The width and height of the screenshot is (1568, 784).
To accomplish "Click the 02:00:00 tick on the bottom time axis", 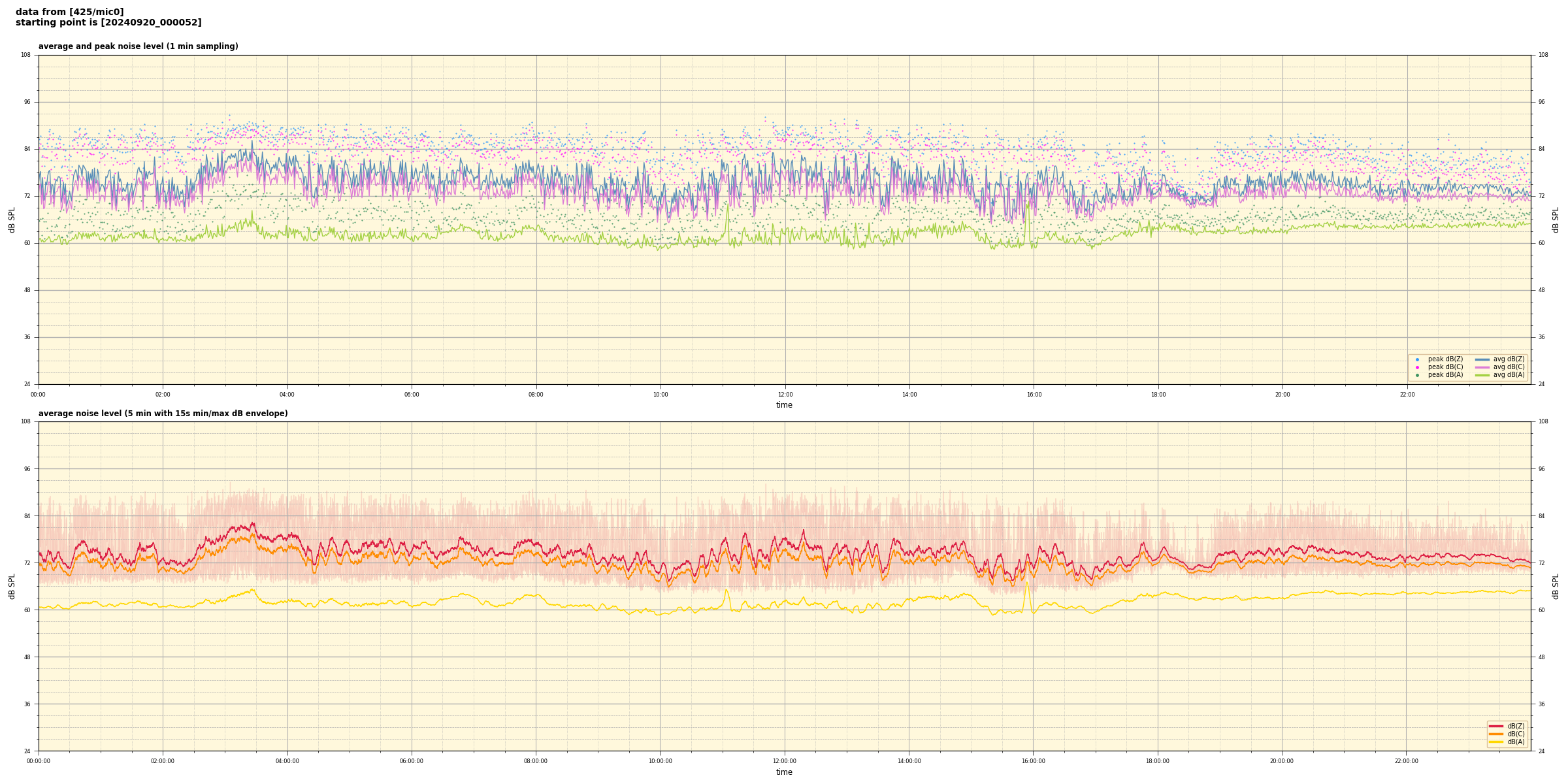I will (163, 761).
